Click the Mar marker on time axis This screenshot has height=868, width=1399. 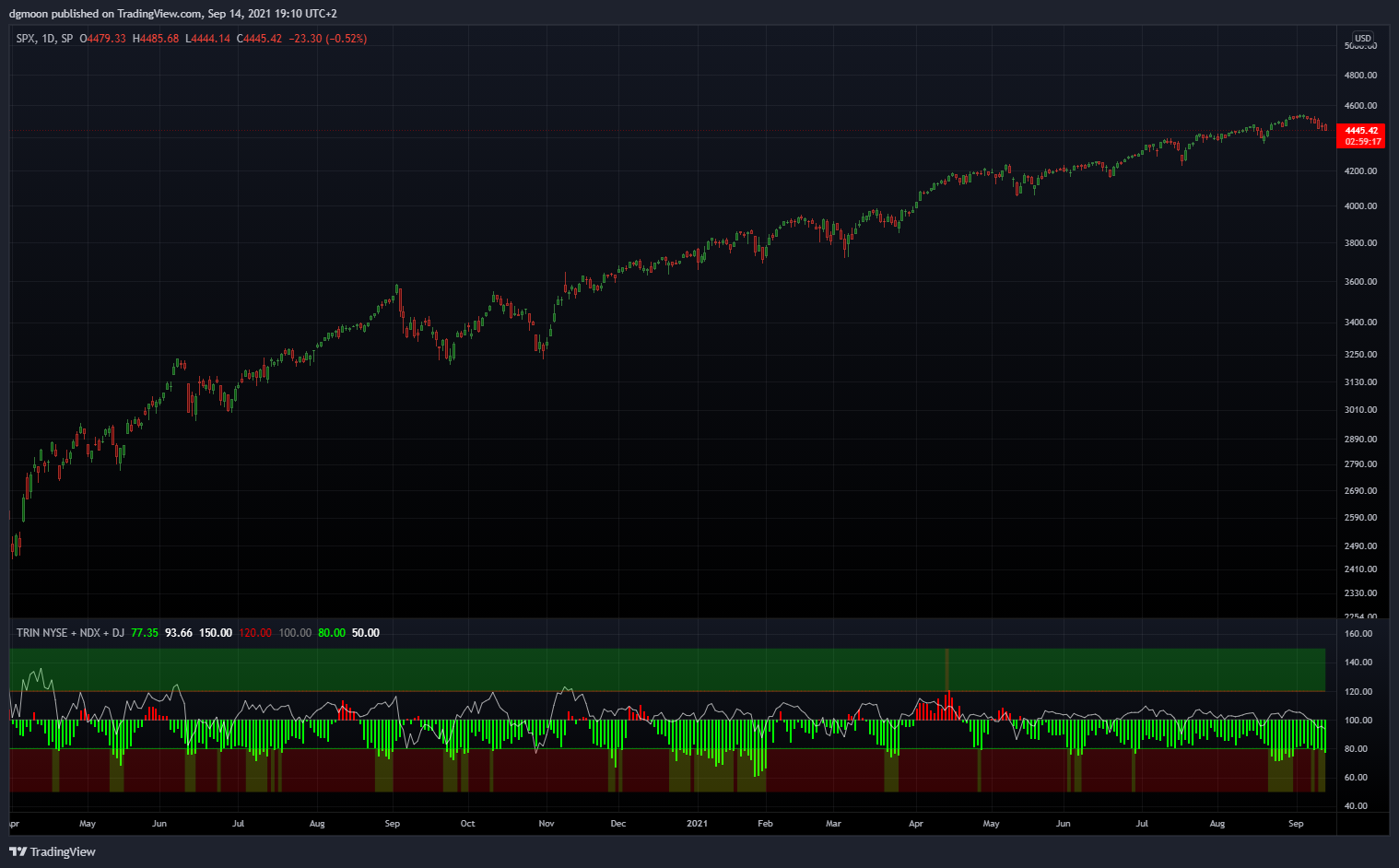(833, 824)
